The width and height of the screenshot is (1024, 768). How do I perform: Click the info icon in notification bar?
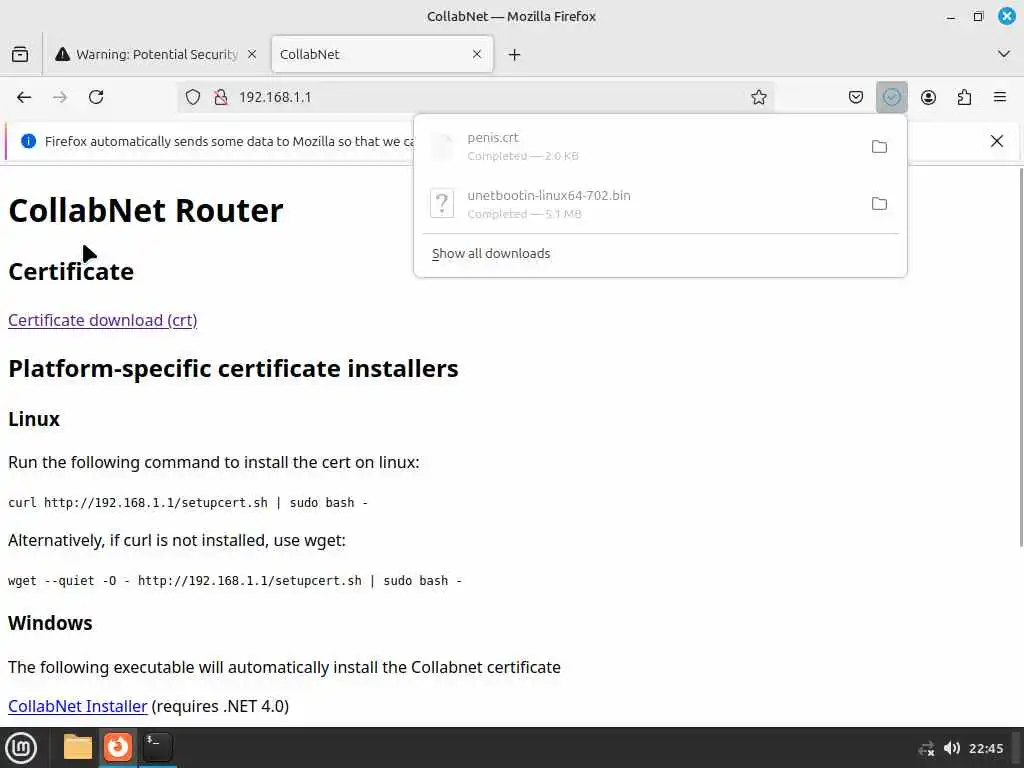point(28,141)
